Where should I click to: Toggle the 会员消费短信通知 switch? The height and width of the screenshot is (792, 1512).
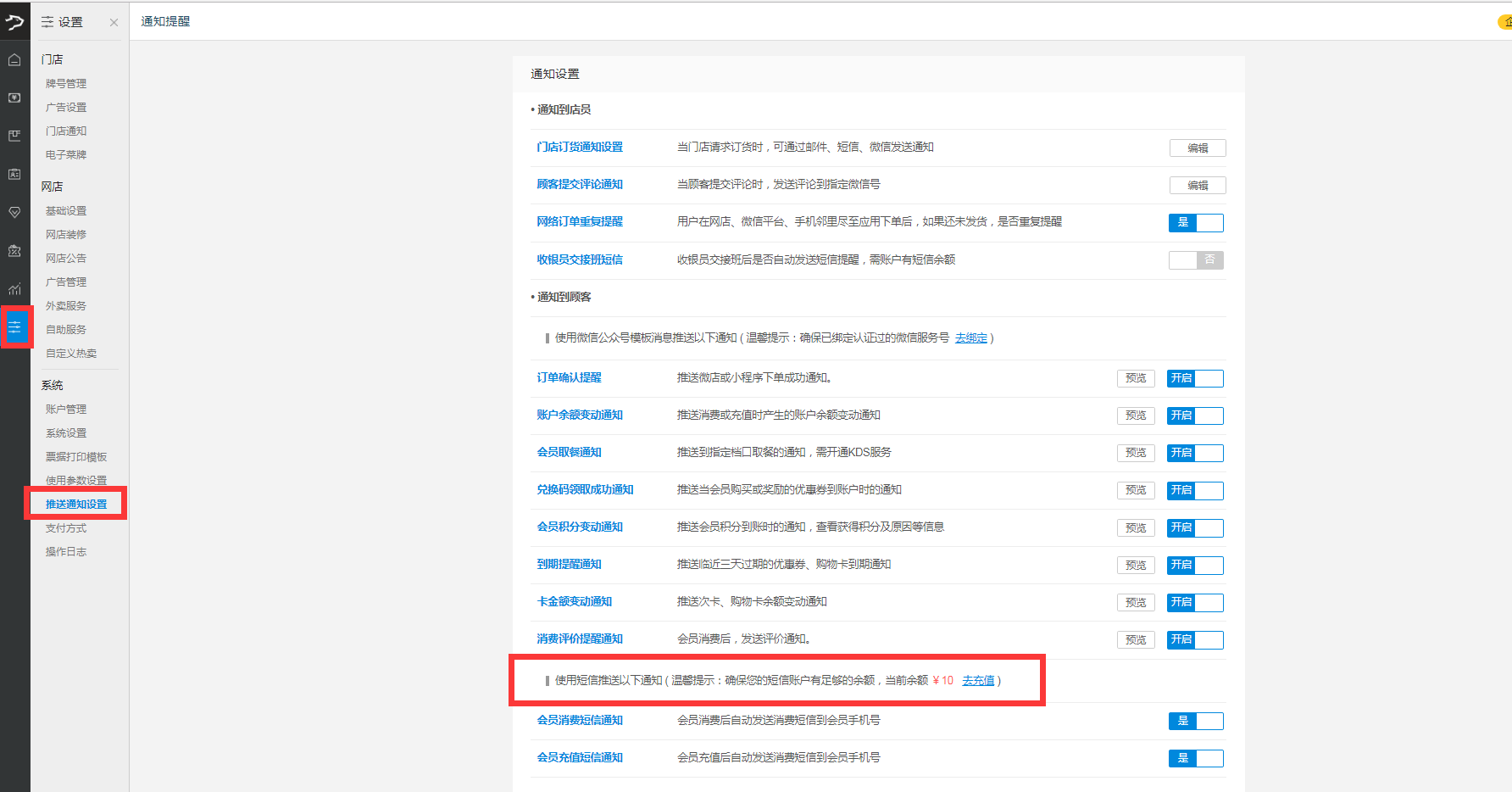pos(1196,722)
